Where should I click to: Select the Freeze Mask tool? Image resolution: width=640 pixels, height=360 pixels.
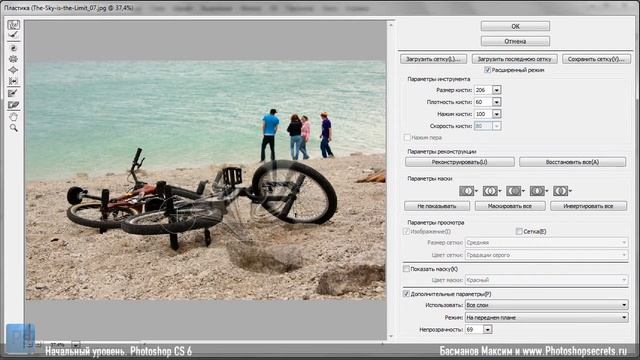(13, 93)
